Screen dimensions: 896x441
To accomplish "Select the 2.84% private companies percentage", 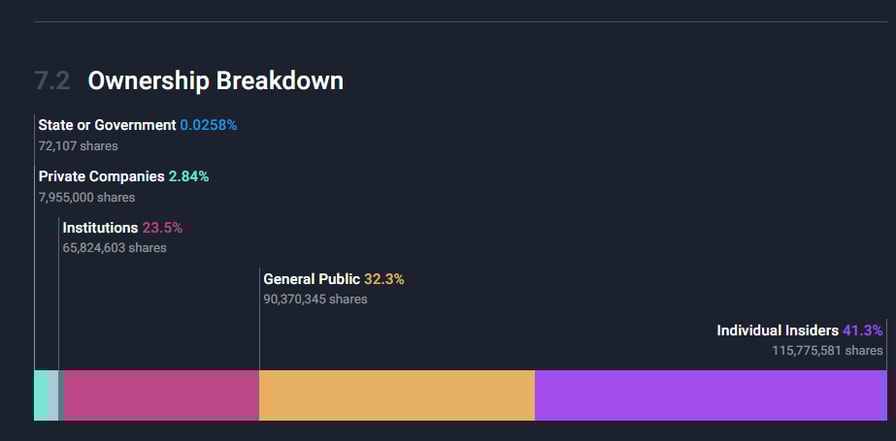I will tap(189, 177).
